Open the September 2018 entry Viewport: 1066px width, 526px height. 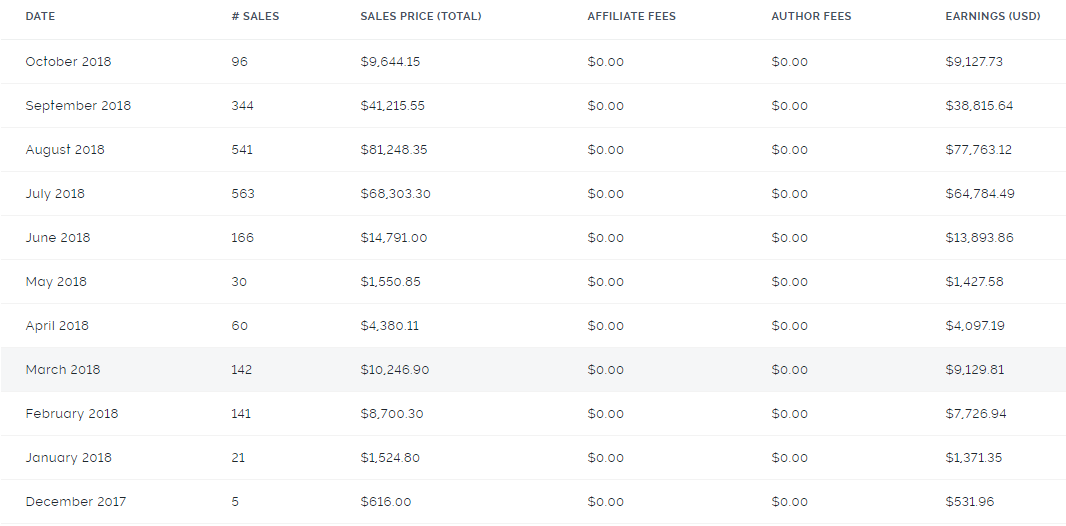(x=78, y=106)
